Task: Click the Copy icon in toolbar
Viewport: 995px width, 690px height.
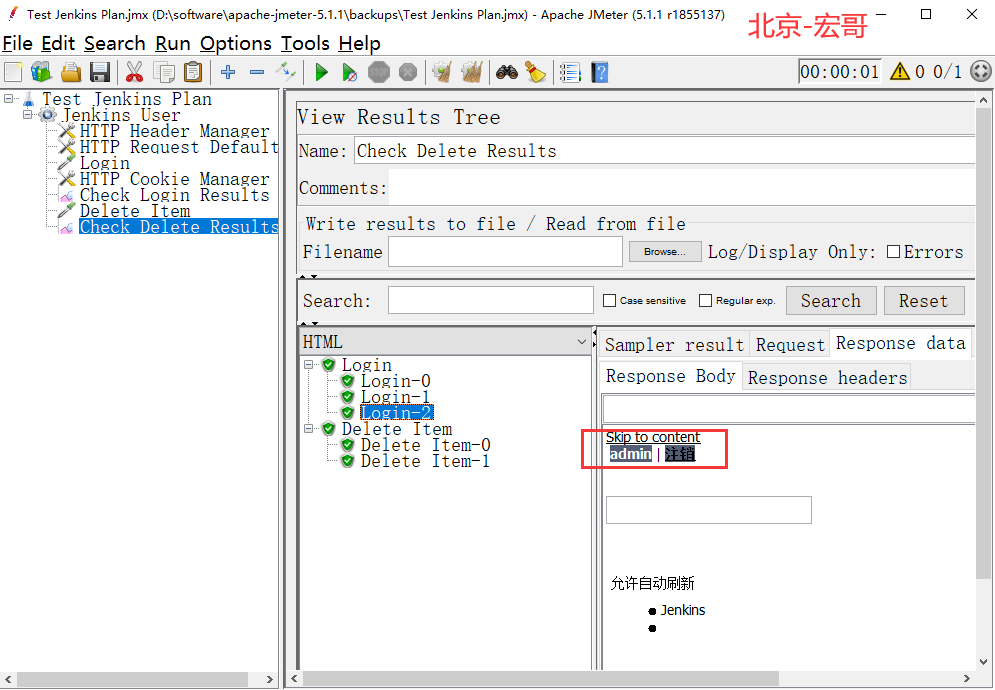Action: [164, 72]
